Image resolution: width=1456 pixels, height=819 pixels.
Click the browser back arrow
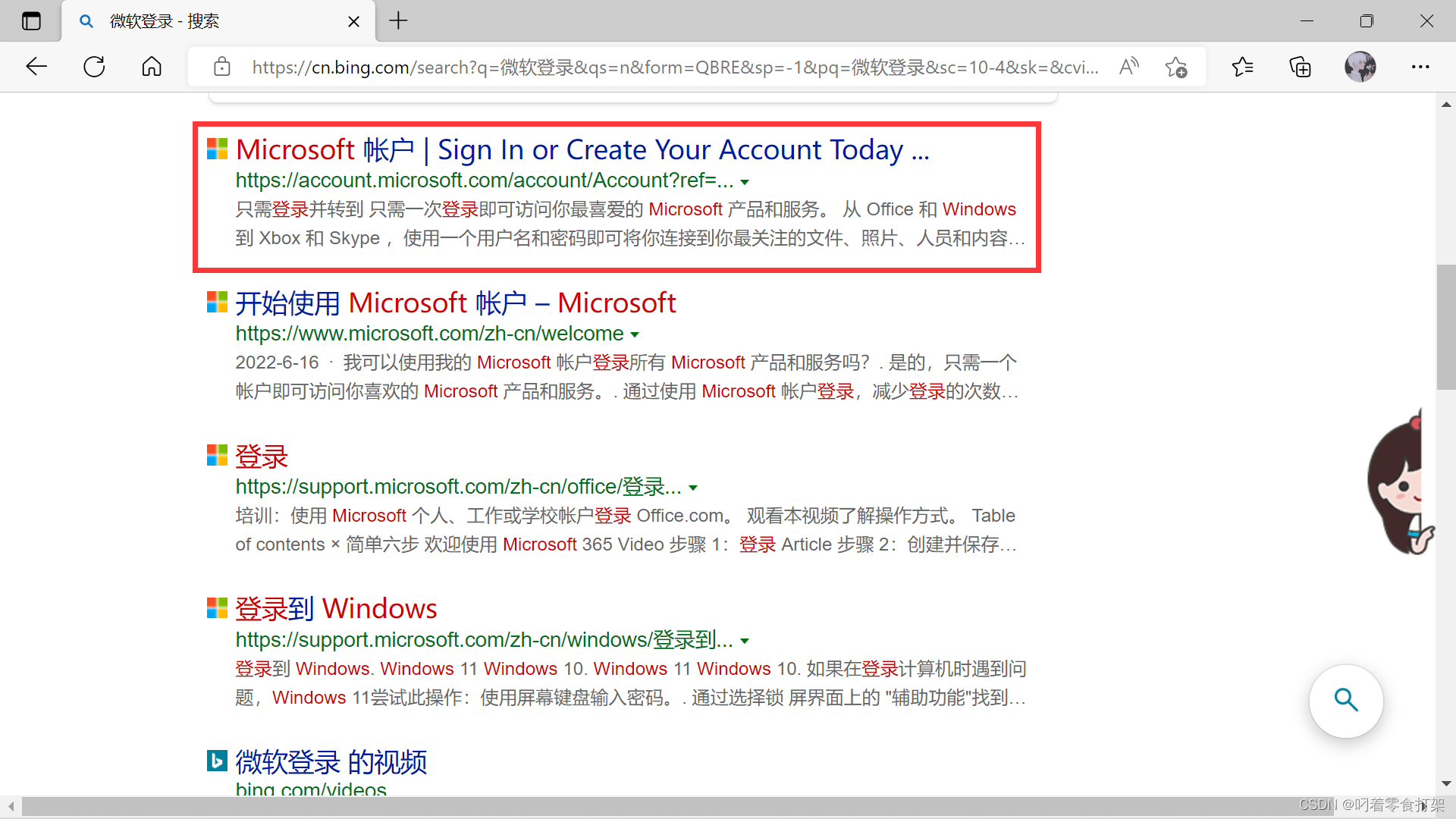(36, 67)
